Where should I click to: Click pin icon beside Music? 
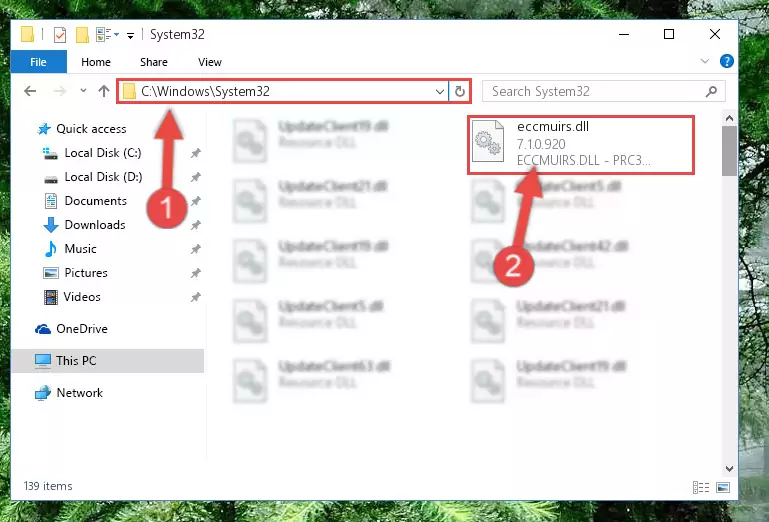pyautogui.click(x=195, y=249)
